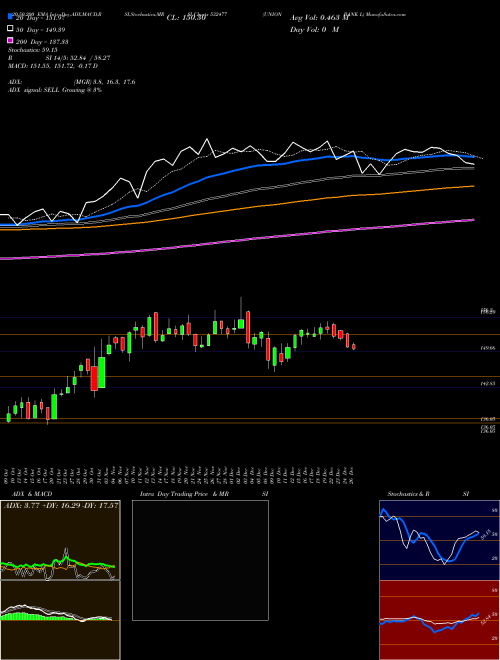Click the 'Avg Vol: 0.463 M' label
The width and height of the screenshot is (500, 660).
(319, 18)
